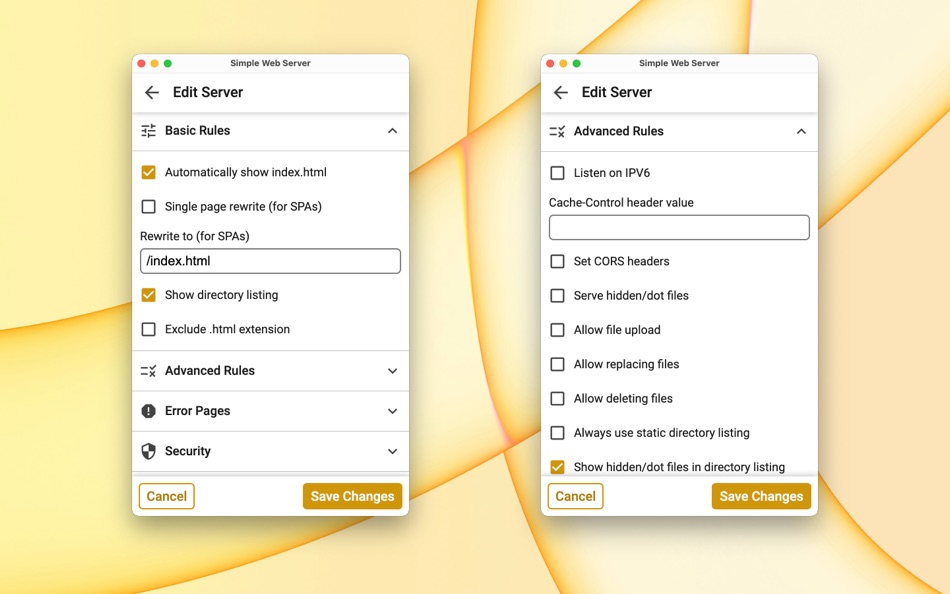This screenshot has width=950, height=594.
Task: Click the Basic Rules section header text
Action: pos(198,130)
